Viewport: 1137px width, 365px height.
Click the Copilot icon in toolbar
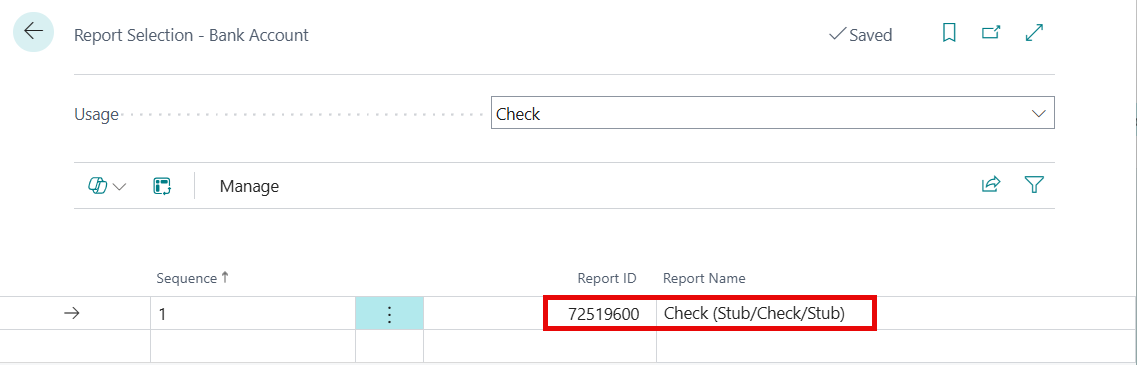point(97,186)
